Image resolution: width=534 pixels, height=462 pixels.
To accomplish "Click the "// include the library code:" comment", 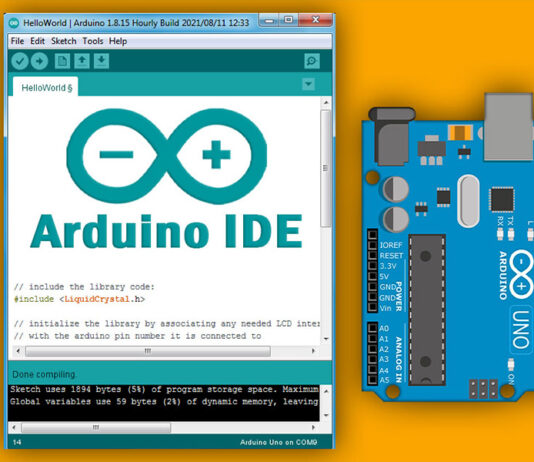I will (x=84, y=287).
